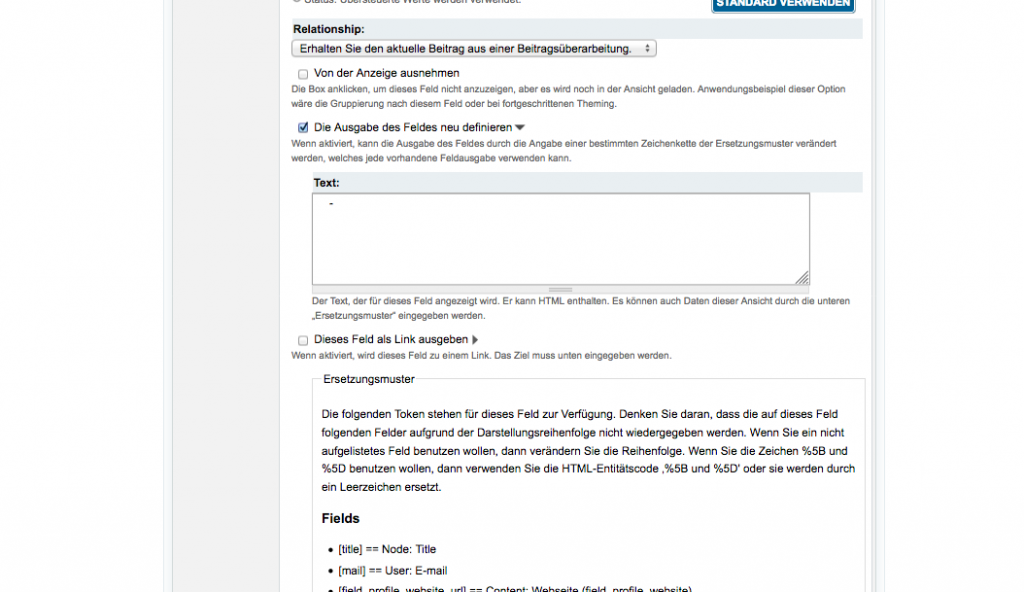Click the 'Dieses Feld als Link ausgeben' label
The width and height of the screenshot is (1024, 592).
coord(390,339)
